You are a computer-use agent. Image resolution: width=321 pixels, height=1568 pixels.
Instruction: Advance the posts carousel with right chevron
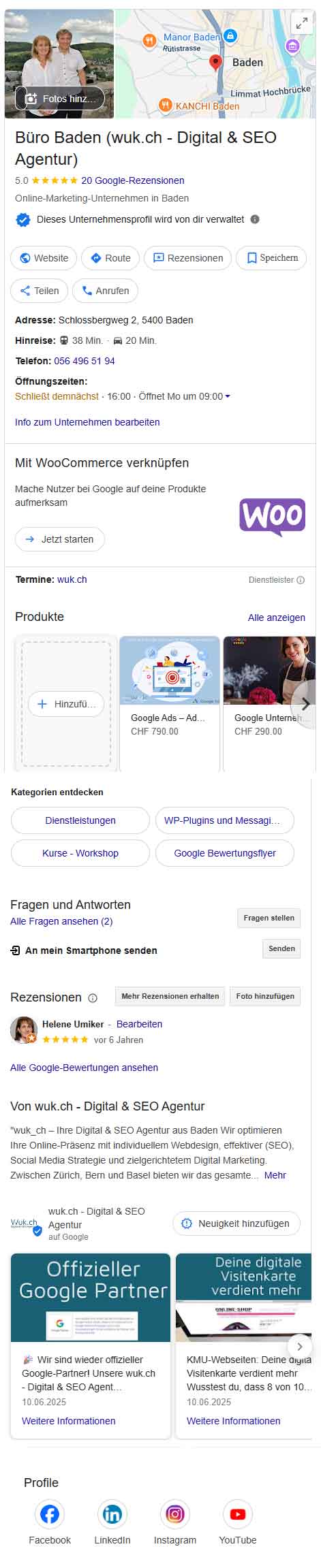click(x=299, y=1345)
